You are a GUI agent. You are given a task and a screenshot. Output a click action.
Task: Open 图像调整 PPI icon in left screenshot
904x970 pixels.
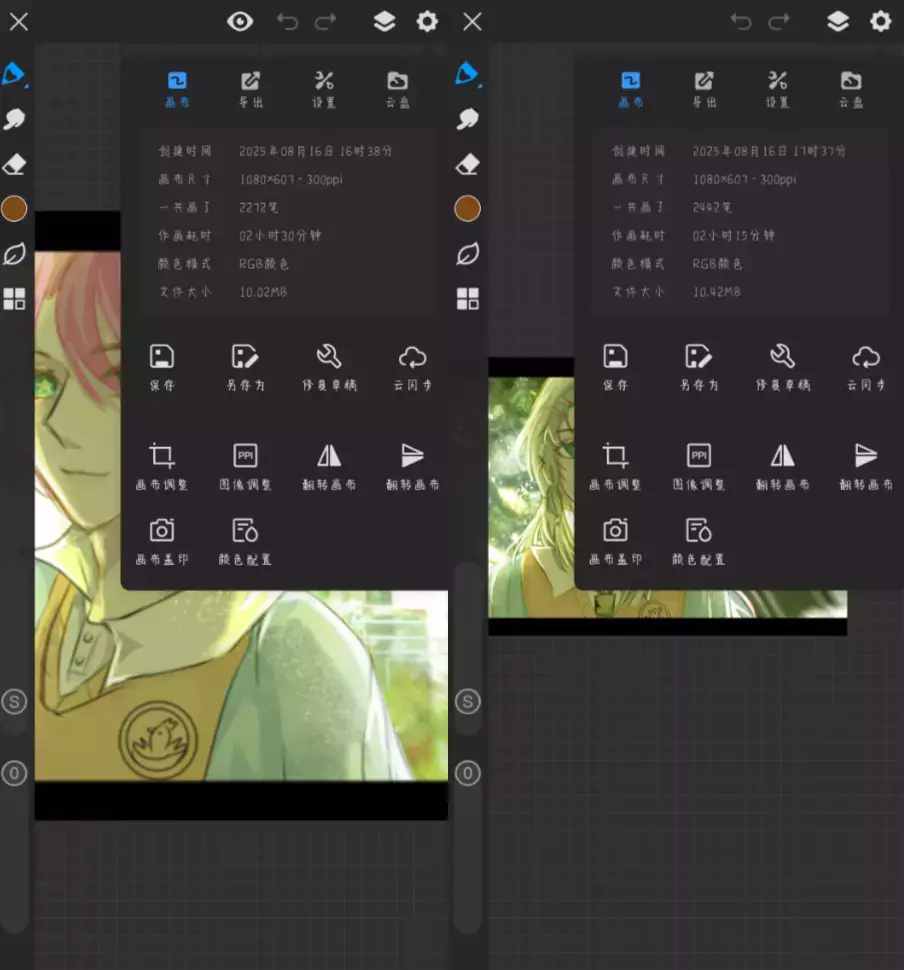click(x=246, y=467)
